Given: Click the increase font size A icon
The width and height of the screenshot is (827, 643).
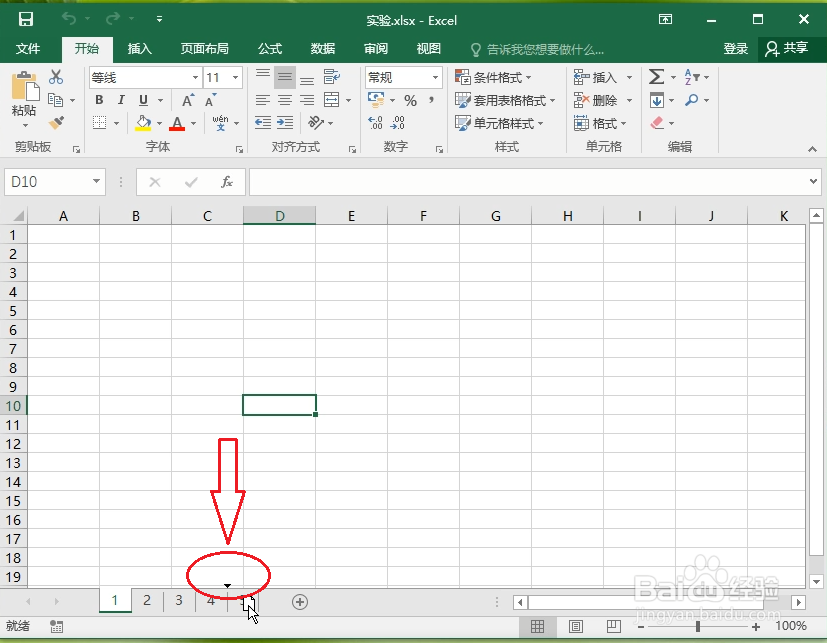Looking at the screenshot, I should [186, 98].
